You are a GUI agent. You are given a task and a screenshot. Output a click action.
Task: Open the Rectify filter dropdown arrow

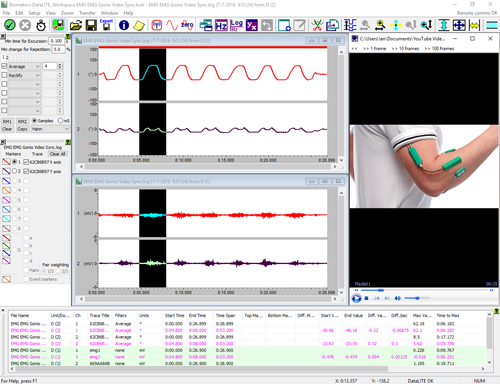point(37,75)
